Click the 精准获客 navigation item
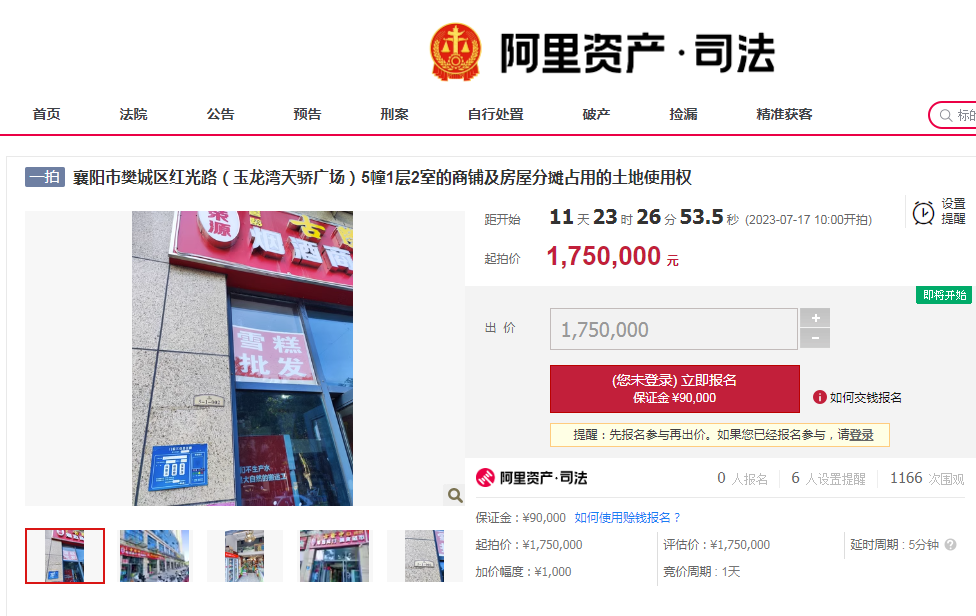This screenshot has width=976, height=616. pos(784,114)
